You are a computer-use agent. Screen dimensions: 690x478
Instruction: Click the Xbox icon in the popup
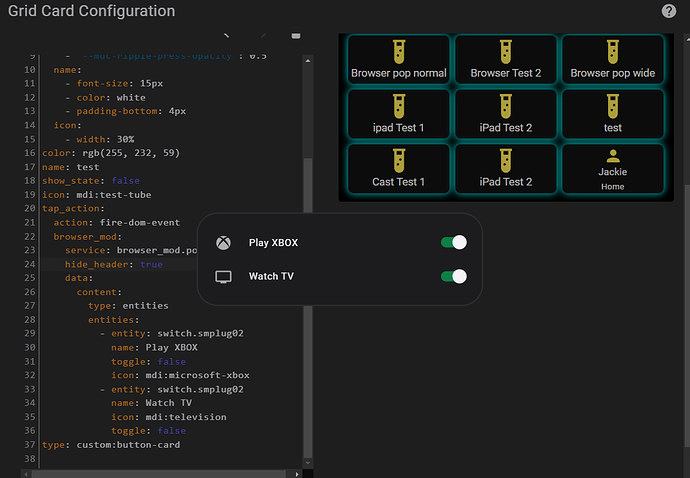click(224, 242)
